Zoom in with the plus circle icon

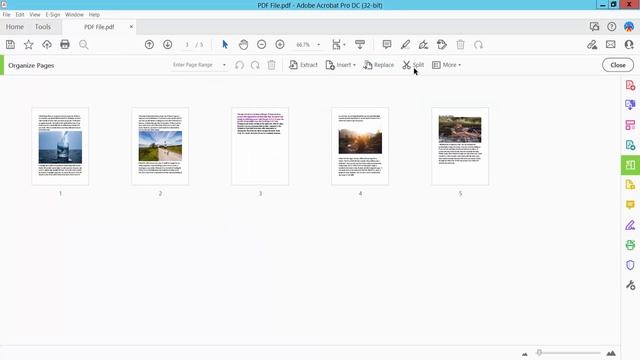tap(280, 44)
